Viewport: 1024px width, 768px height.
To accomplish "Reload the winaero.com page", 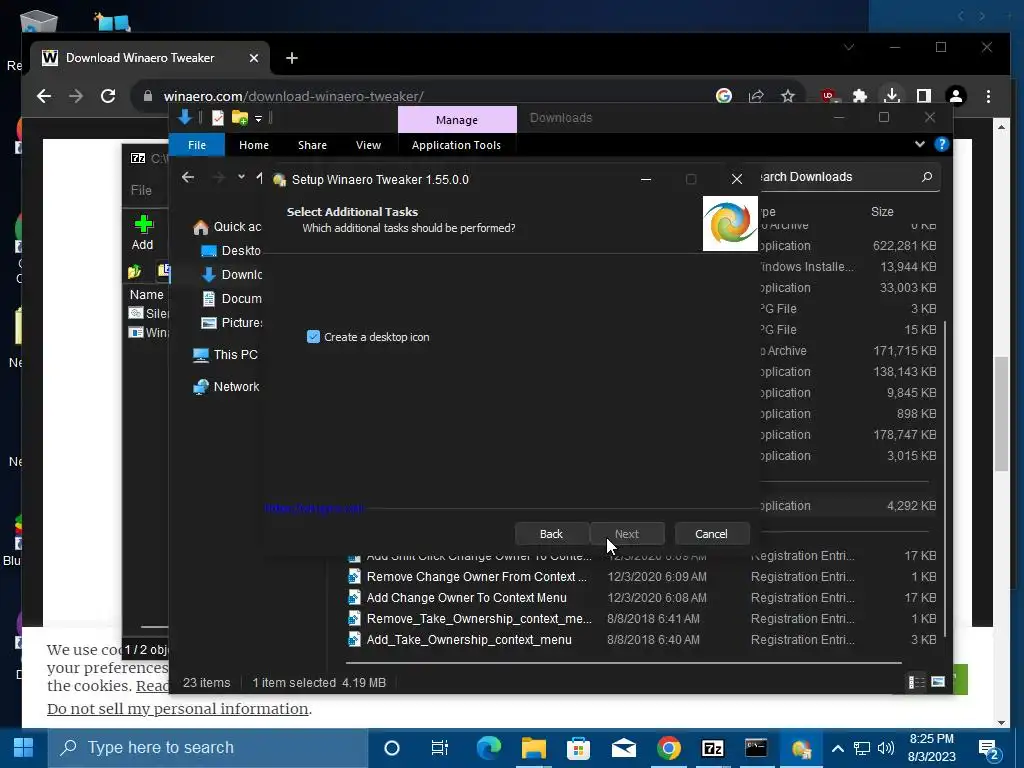I will [x=108, y=96].
